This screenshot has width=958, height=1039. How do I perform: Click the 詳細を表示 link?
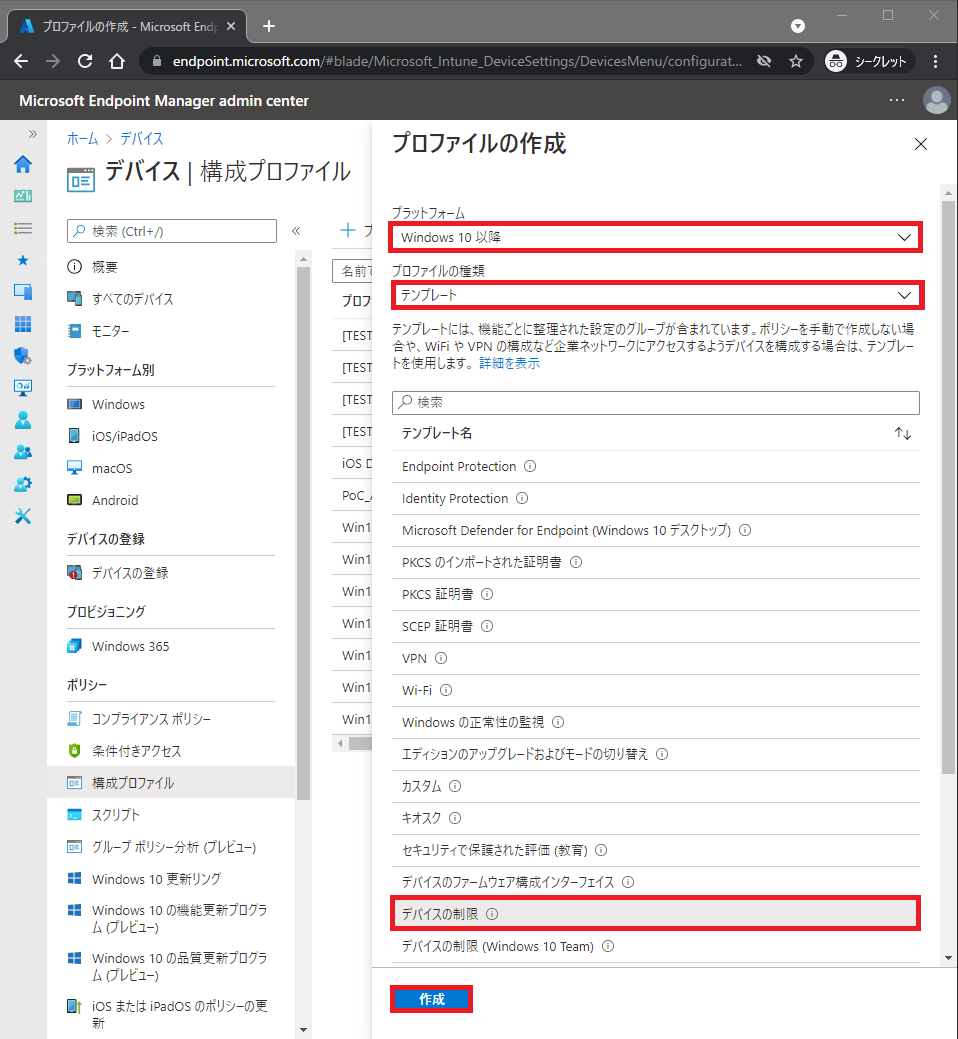pos(509,363)
